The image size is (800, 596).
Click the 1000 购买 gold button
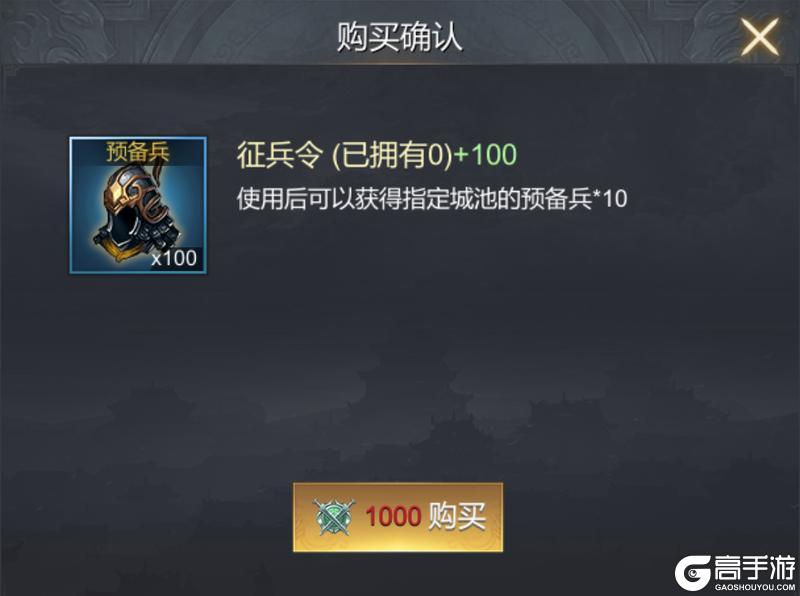[398, 517]
